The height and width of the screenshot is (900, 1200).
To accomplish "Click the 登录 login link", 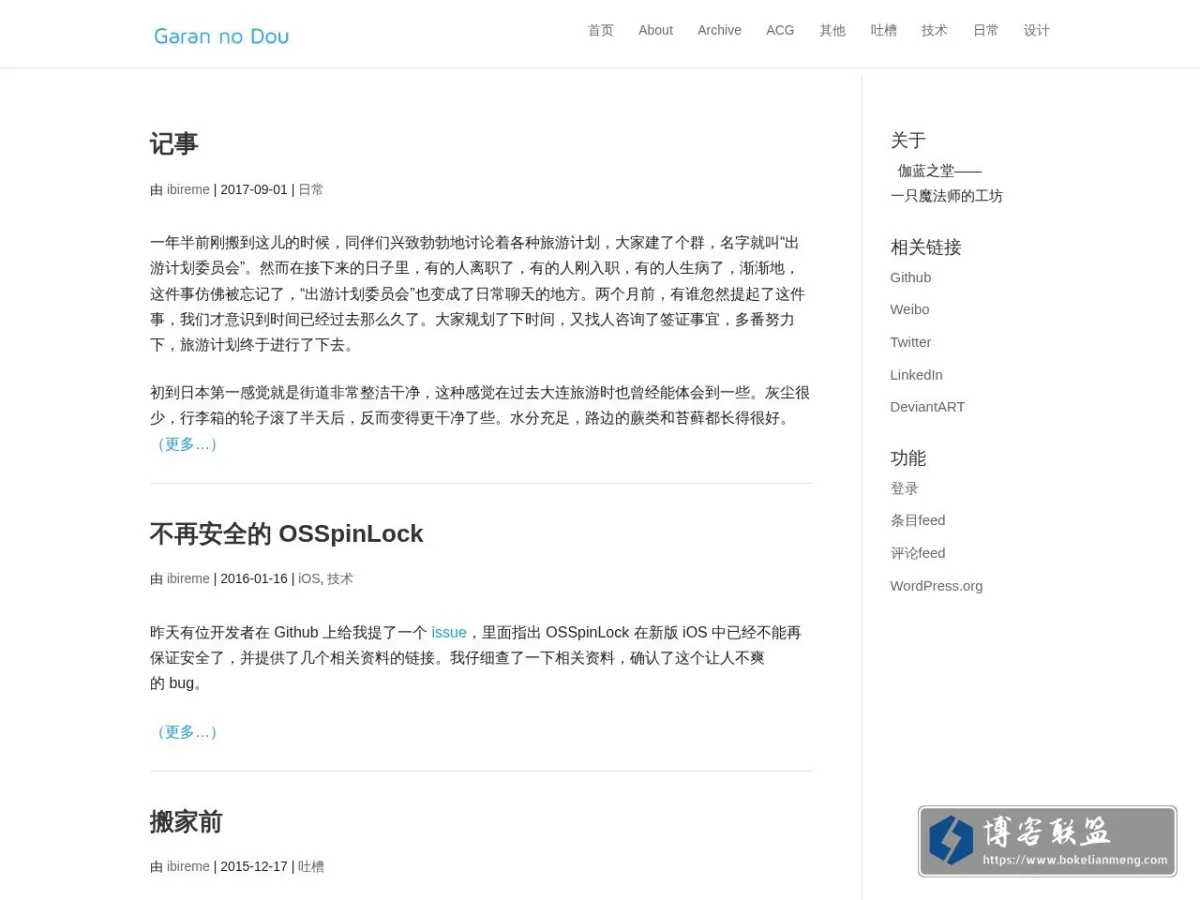I will point(904,488).
